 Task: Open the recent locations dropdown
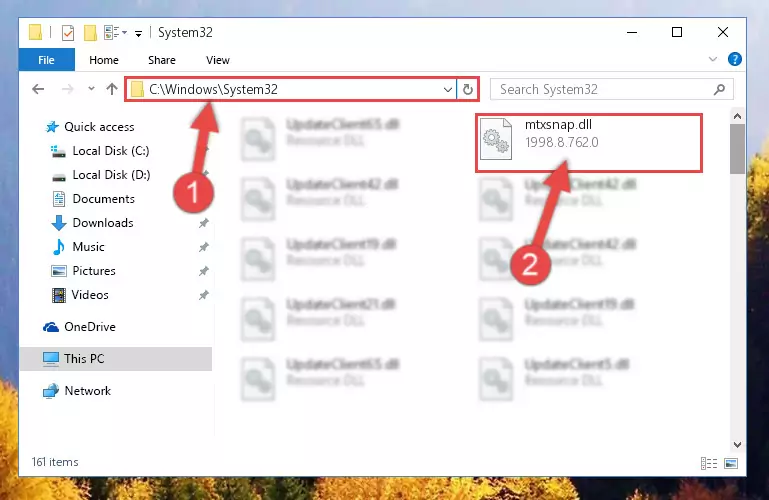pos(91,89)
